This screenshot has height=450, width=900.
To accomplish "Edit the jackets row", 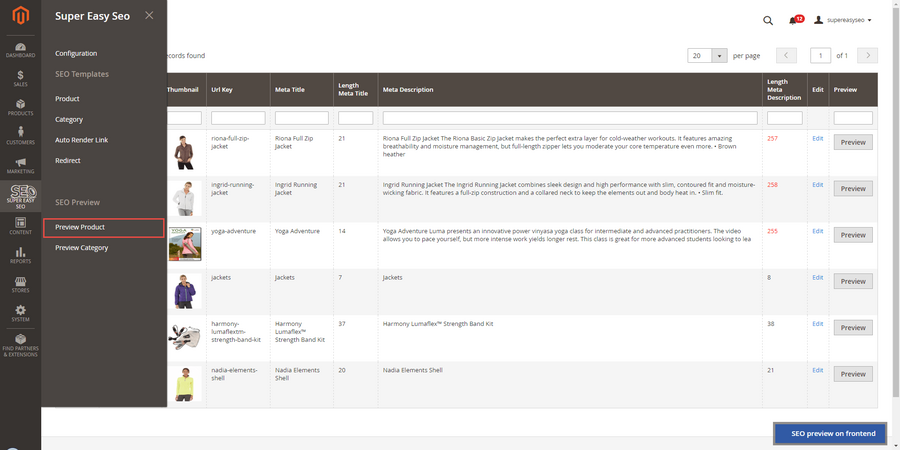I will coord(817,278).
